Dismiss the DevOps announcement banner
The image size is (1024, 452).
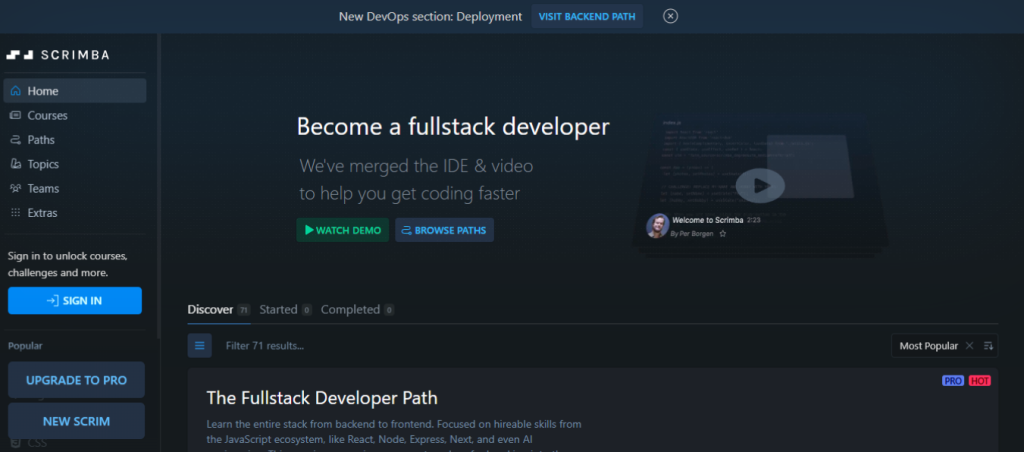pyautogui.click(x=671, y=16)
